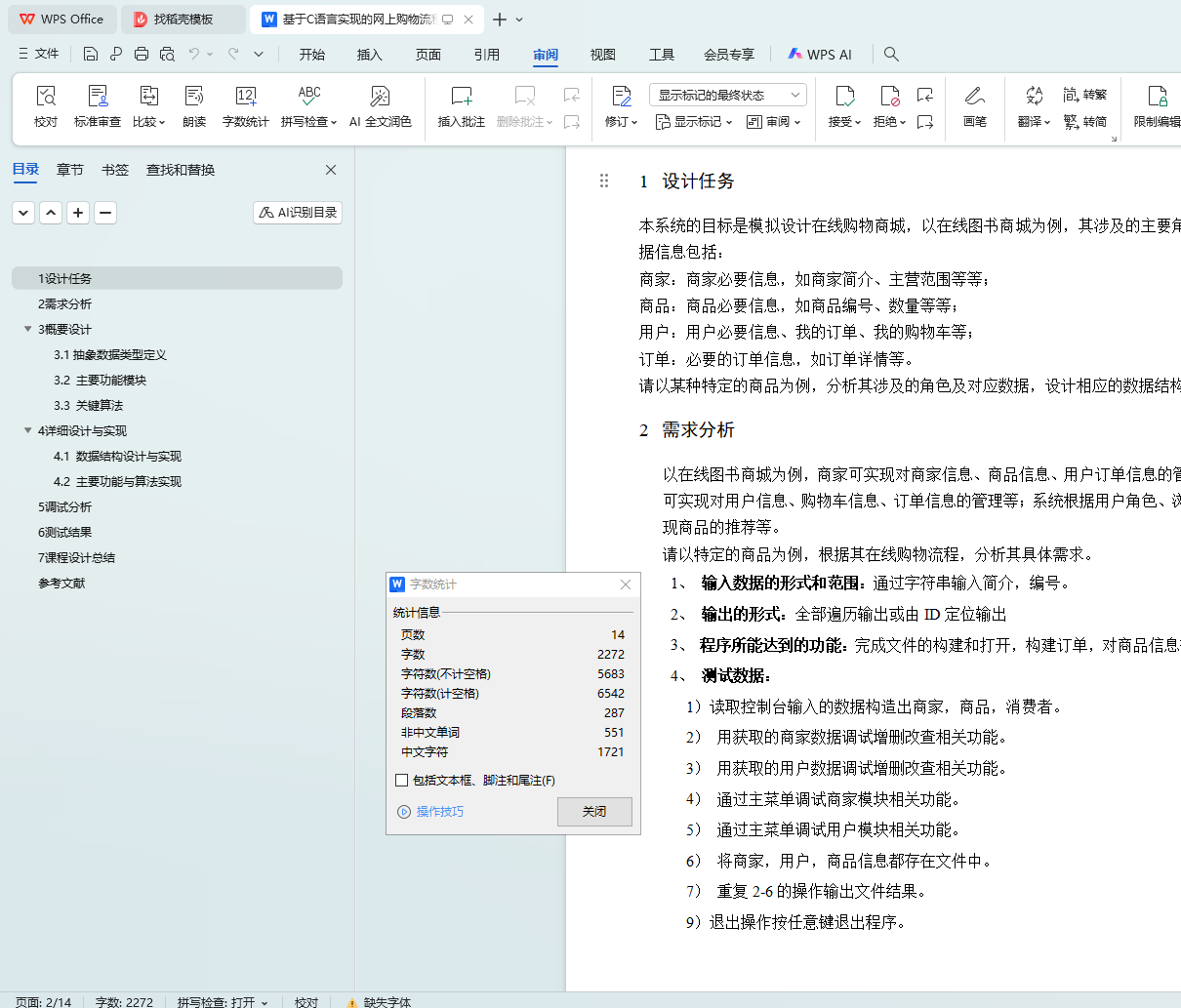1181x1008 pixels.
Task: Click the minus button in outline pane
Action: pos(105,212)
